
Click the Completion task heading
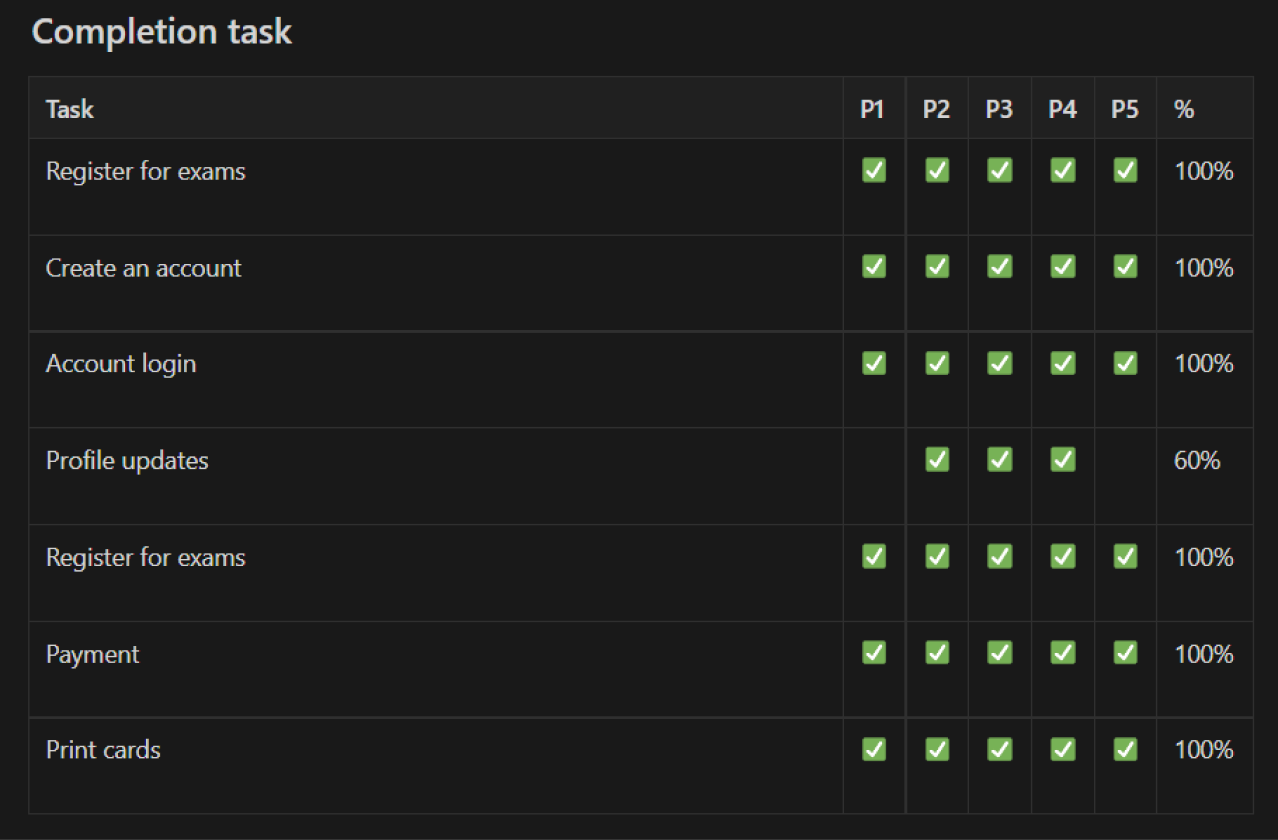(x=162, y=32)
